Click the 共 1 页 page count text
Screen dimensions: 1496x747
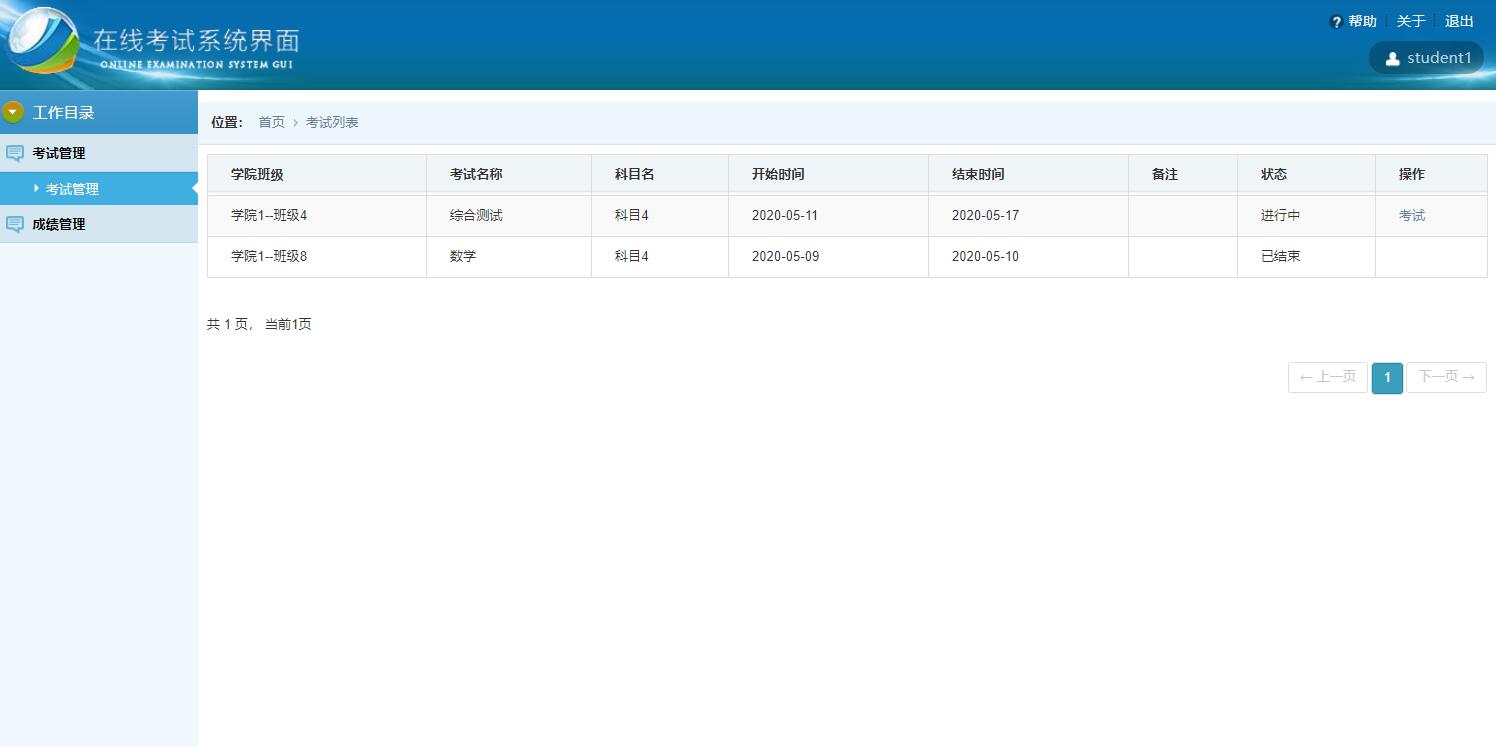click(x=227, y=324)
